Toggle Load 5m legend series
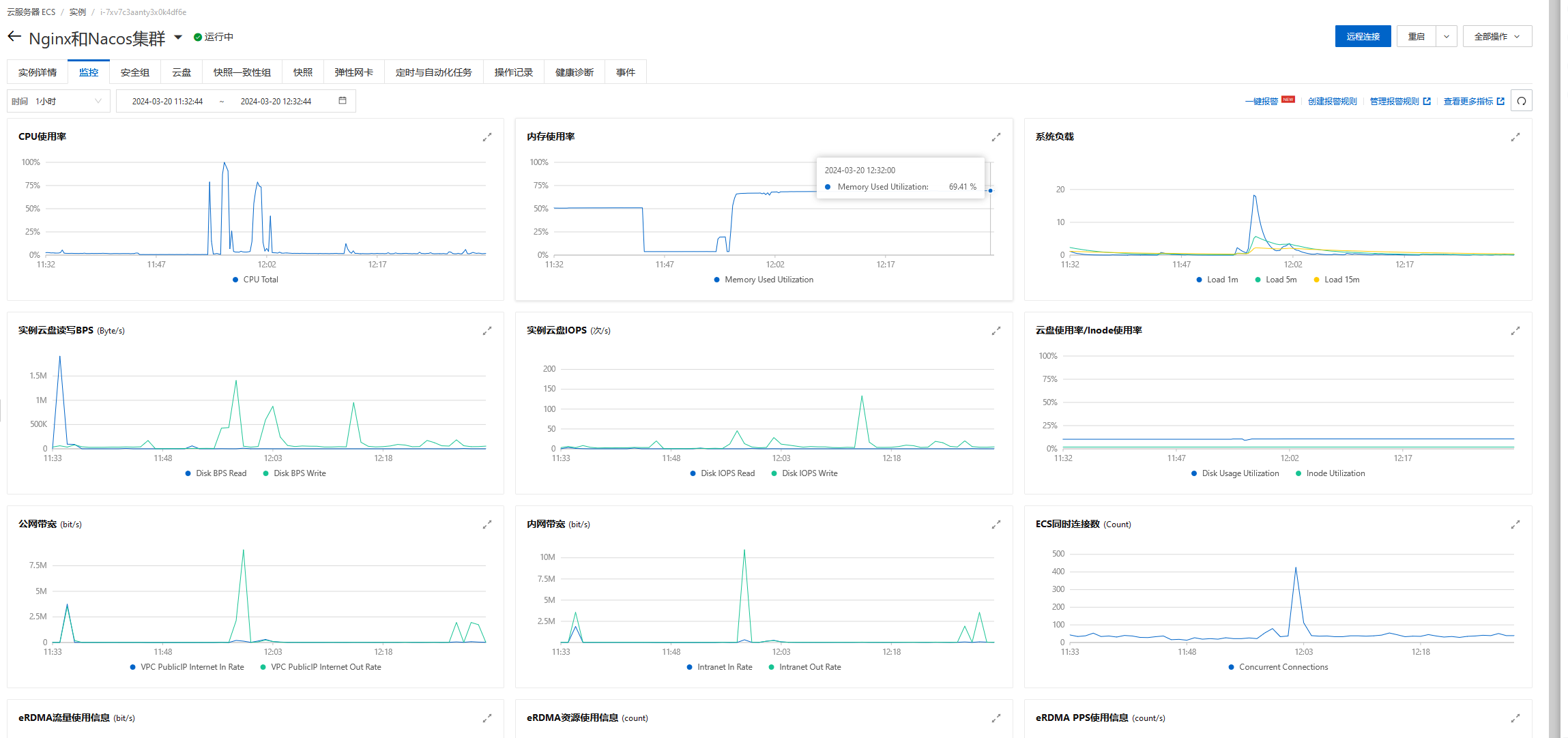Viewport: 1568px width, 738px height. (x=1275, y=280)
